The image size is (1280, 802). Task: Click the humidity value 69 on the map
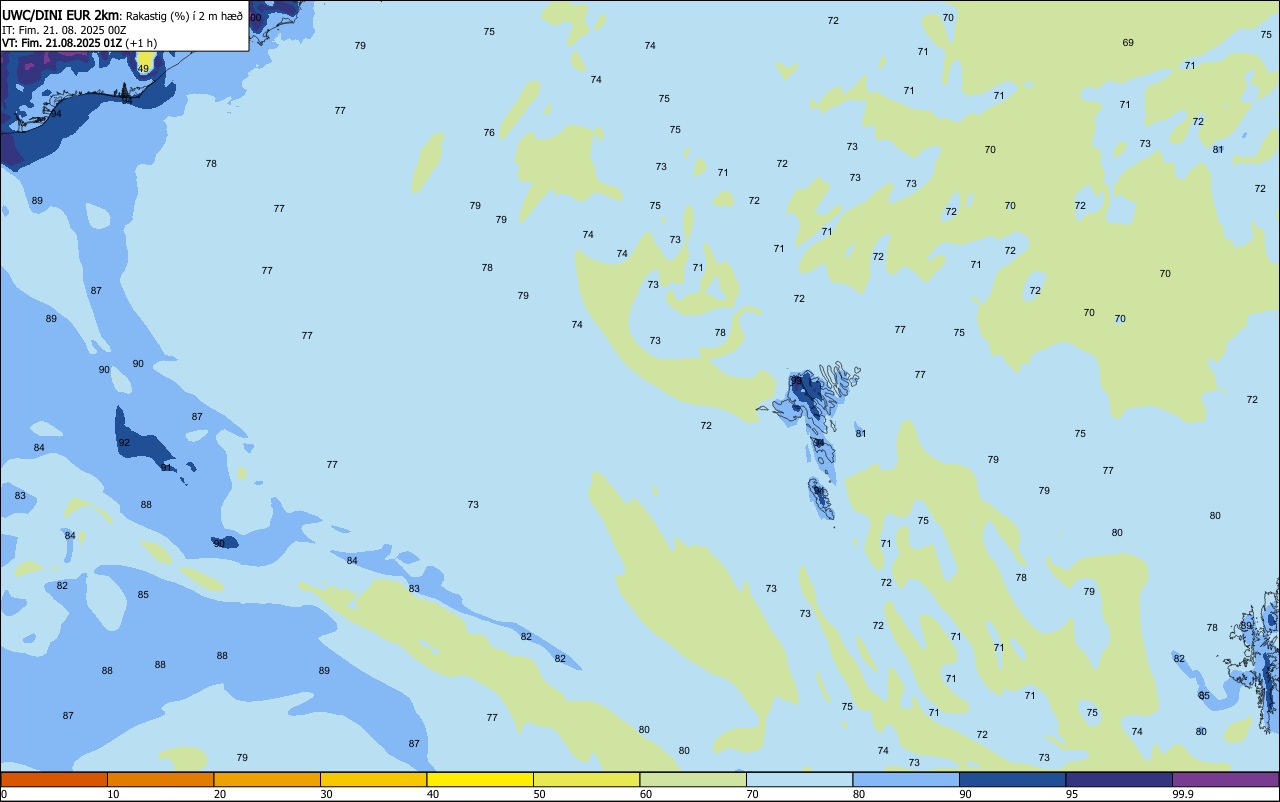pos(1128,42)
